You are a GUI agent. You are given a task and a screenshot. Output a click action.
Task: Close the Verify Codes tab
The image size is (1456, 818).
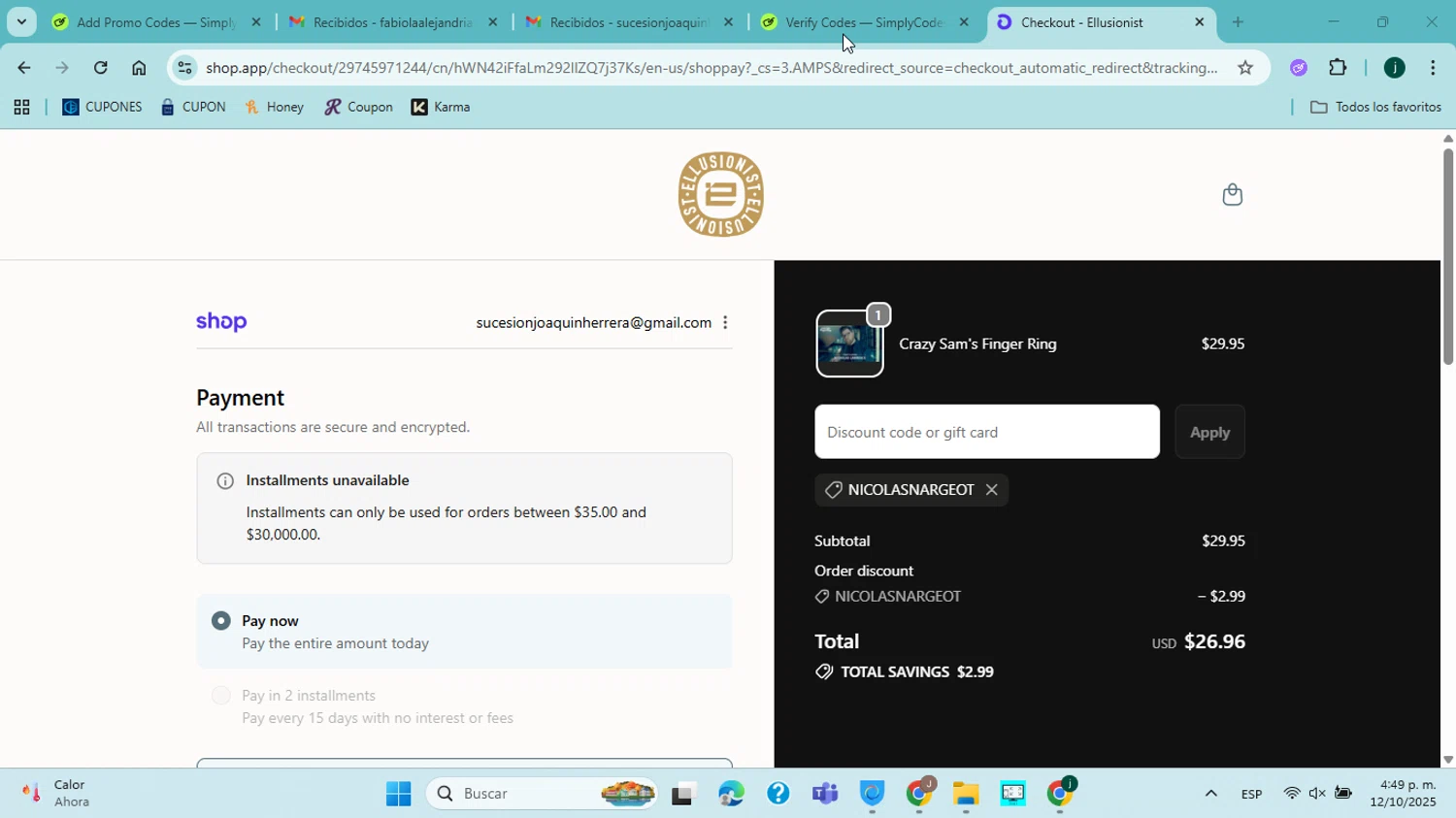(x=963, y=21)
